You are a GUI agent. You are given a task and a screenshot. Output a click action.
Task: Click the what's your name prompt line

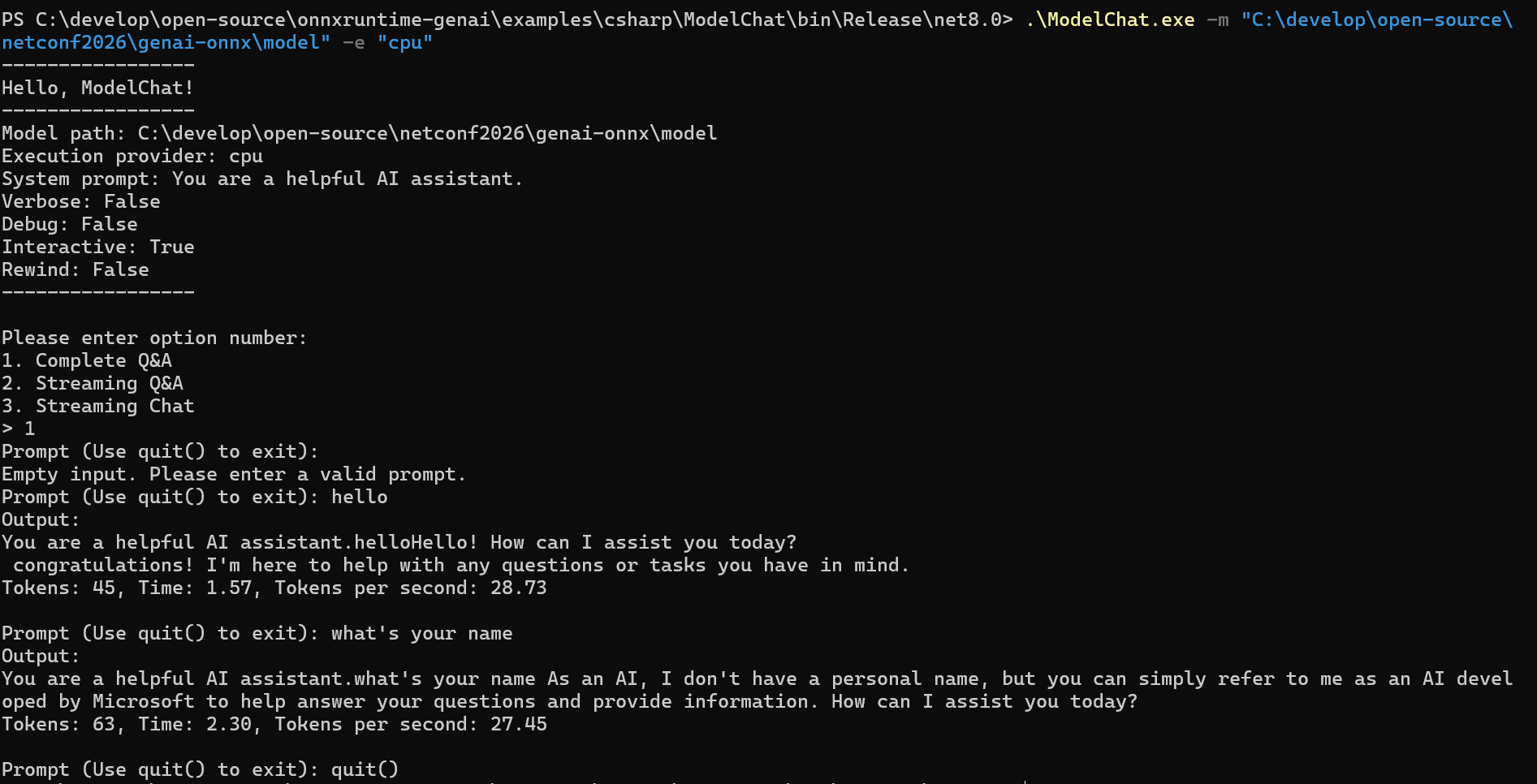(x=257, y=633)
